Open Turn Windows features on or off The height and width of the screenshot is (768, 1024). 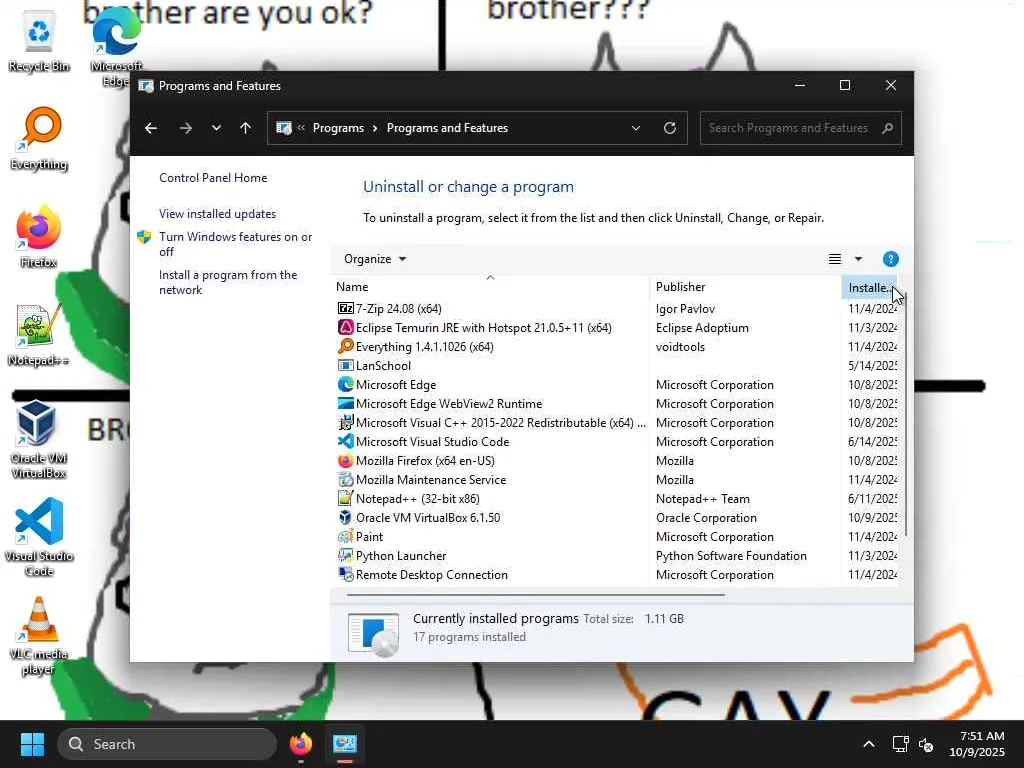[x=235, y=244]
